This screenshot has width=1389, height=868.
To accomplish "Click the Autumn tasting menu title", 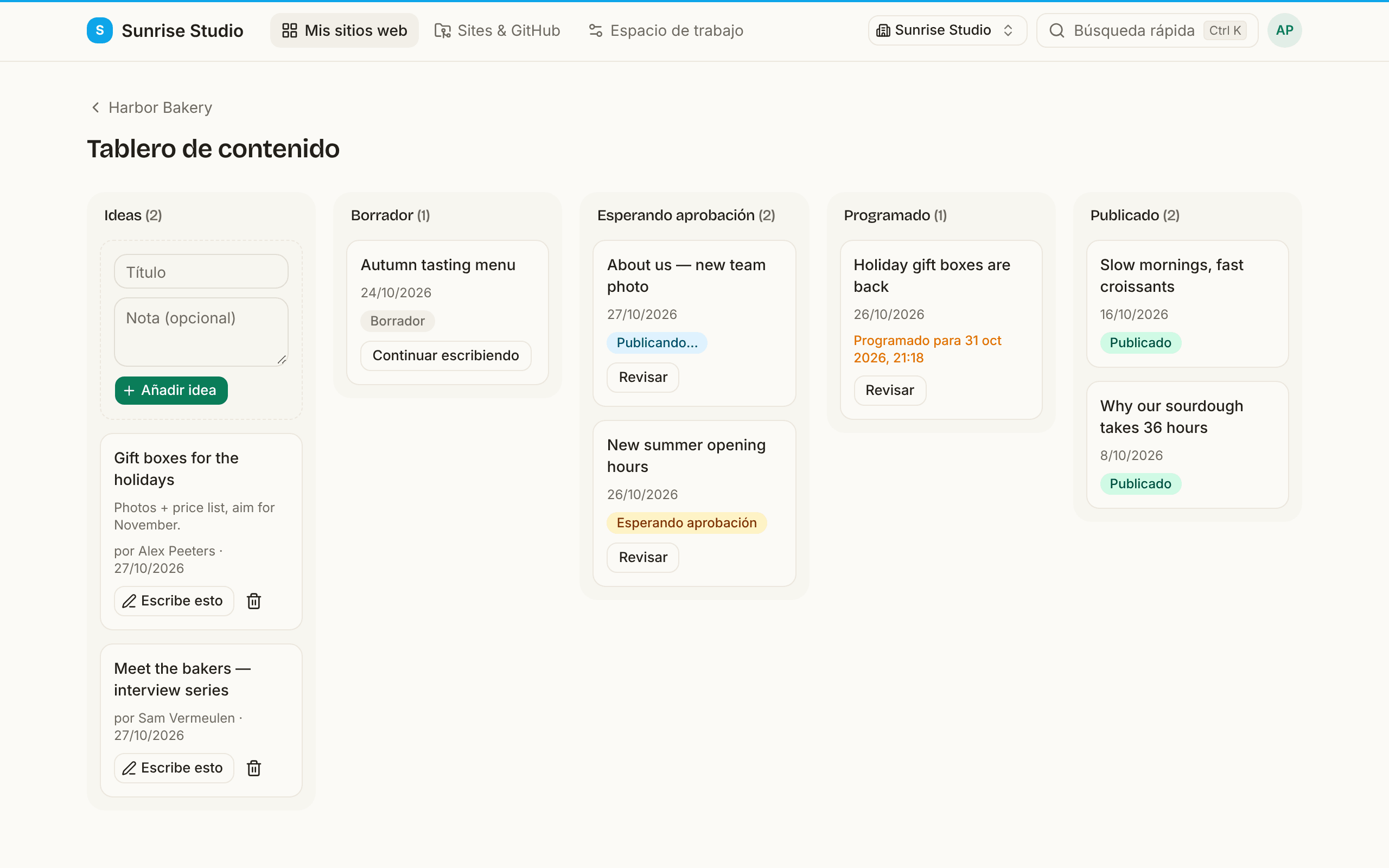I will [438, 265].
